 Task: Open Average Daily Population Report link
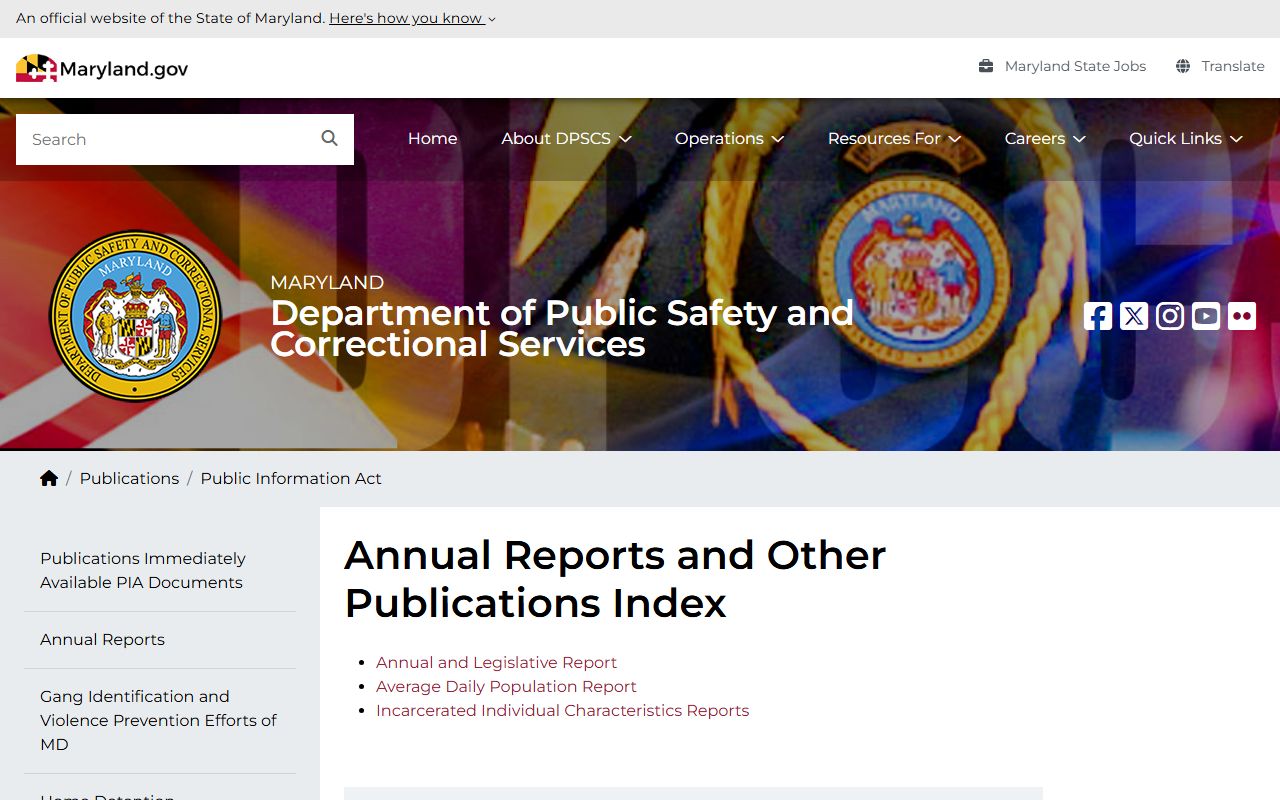tap(506, 686)
